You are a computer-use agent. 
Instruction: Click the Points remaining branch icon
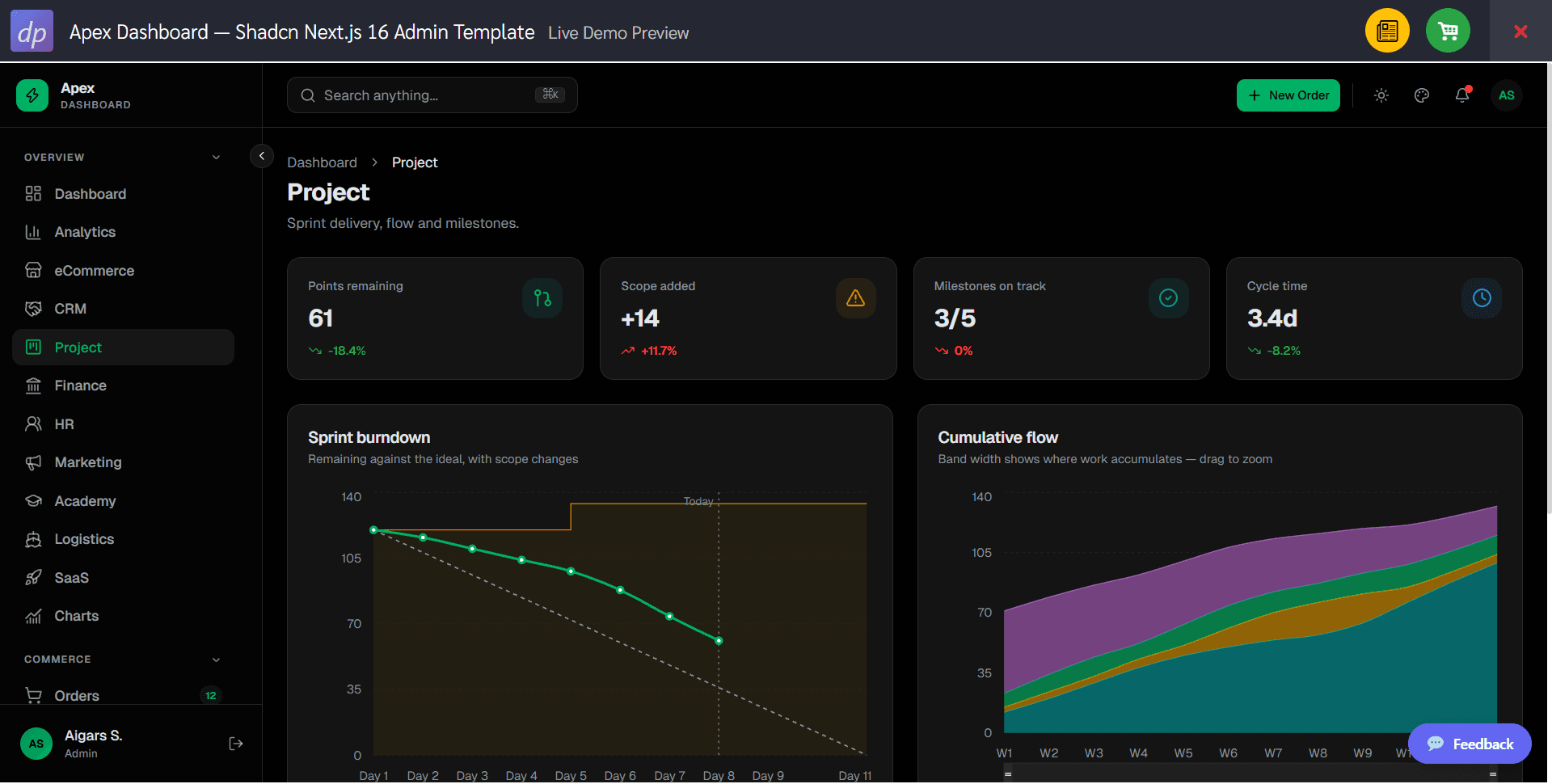tap(542, 298)
